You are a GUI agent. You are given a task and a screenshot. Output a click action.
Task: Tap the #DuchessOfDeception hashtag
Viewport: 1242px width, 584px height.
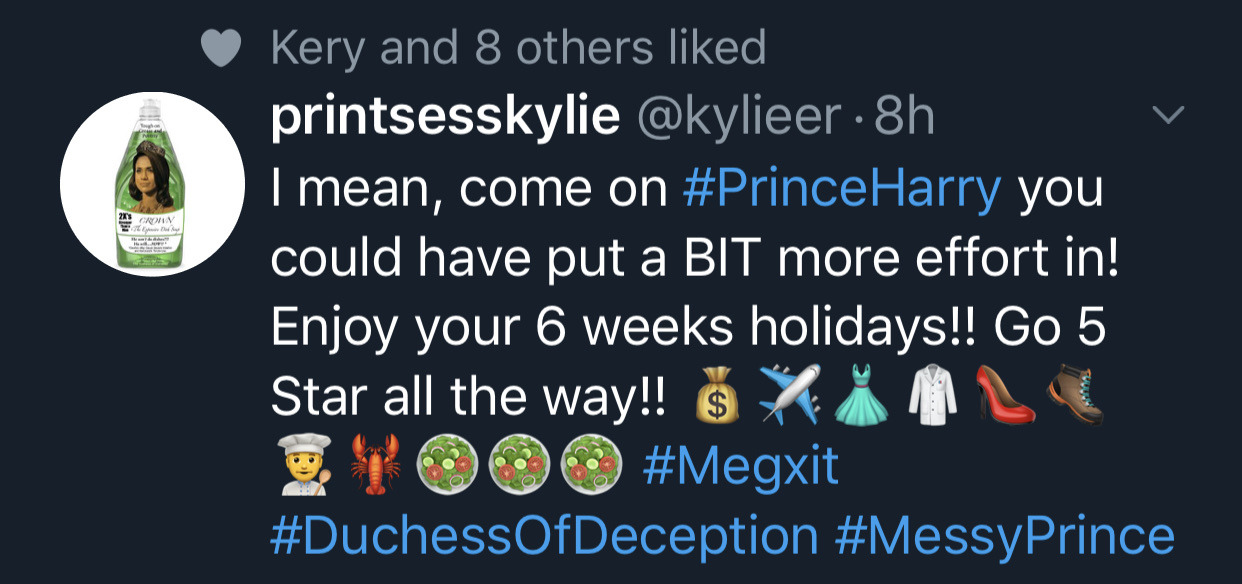coord(543,536)
